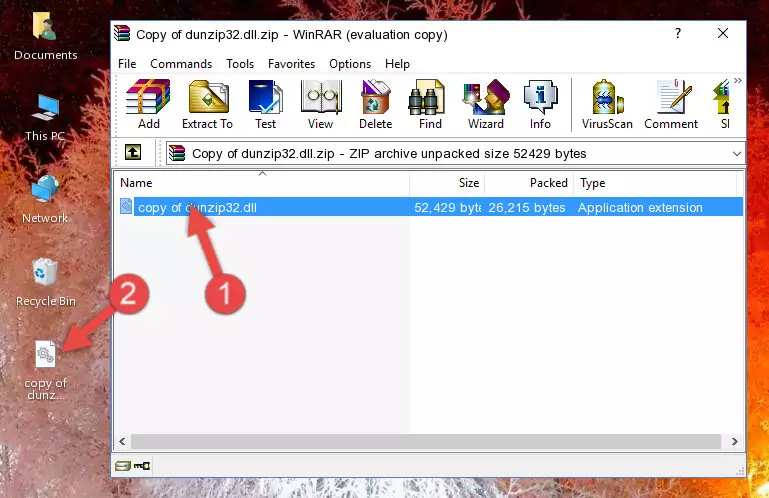769x498 pixels.
Task: Open the Help menu
Action: [x=397, y=64]
